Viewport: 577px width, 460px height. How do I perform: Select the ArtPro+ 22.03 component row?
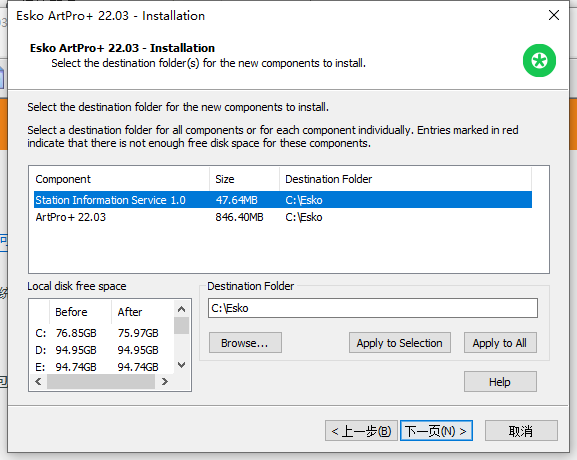283,217
